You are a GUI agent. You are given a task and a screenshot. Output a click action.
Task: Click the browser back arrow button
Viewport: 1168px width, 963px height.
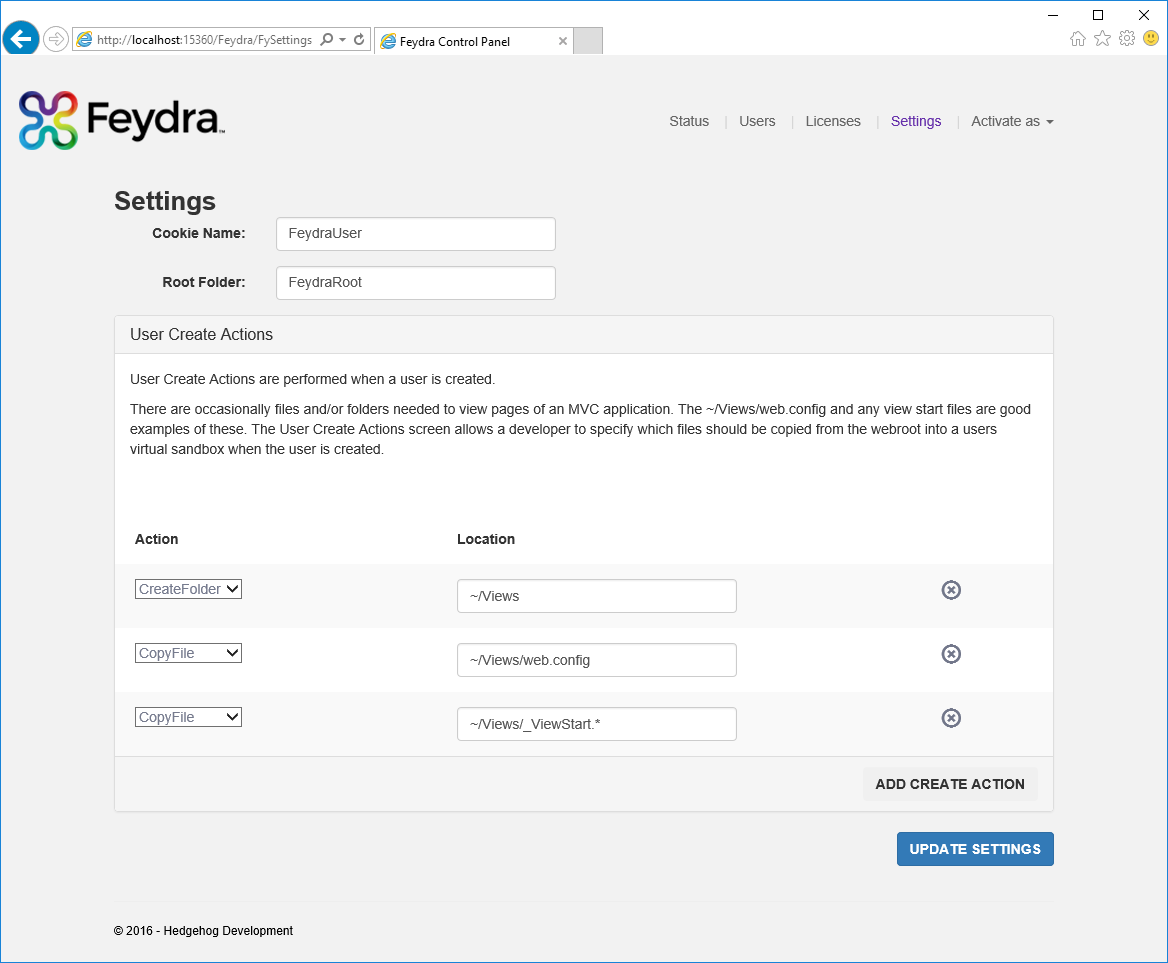coord(21,38)
